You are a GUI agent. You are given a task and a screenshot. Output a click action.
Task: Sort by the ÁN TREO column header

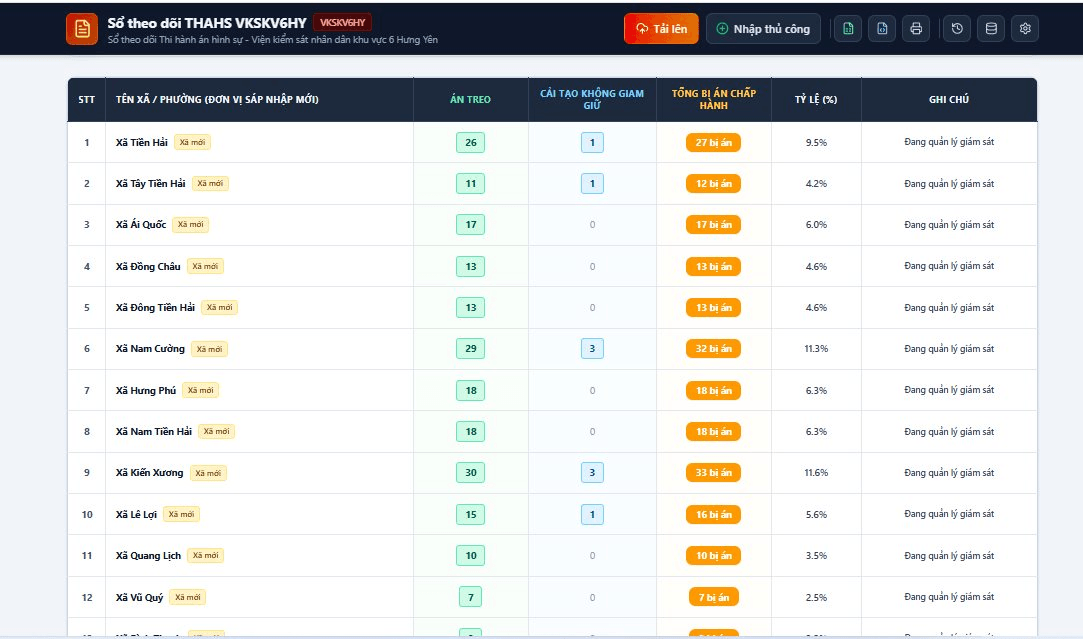[x=470, y=99]
